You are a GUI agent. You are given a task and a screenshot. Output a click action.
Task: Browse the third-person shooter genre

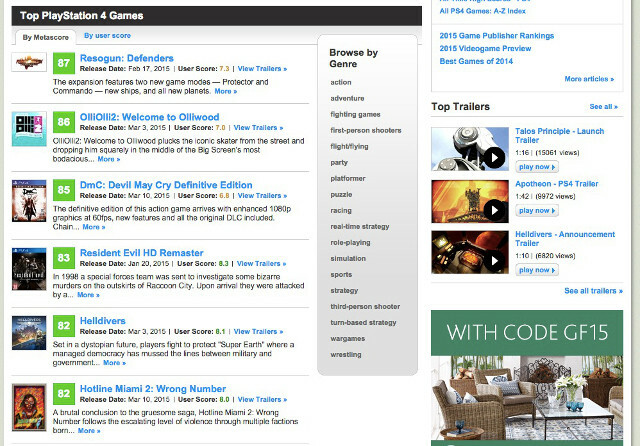[x=365, y=306]
